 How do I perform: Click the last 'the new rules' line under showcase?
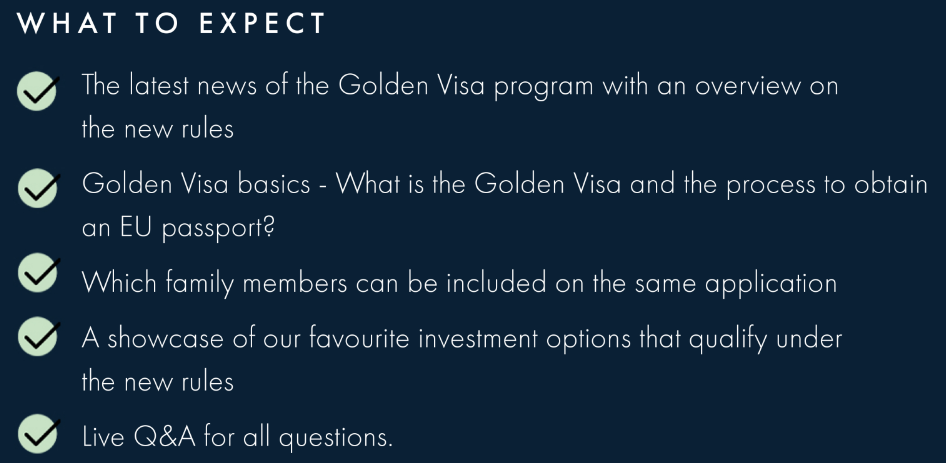(157, 382)
